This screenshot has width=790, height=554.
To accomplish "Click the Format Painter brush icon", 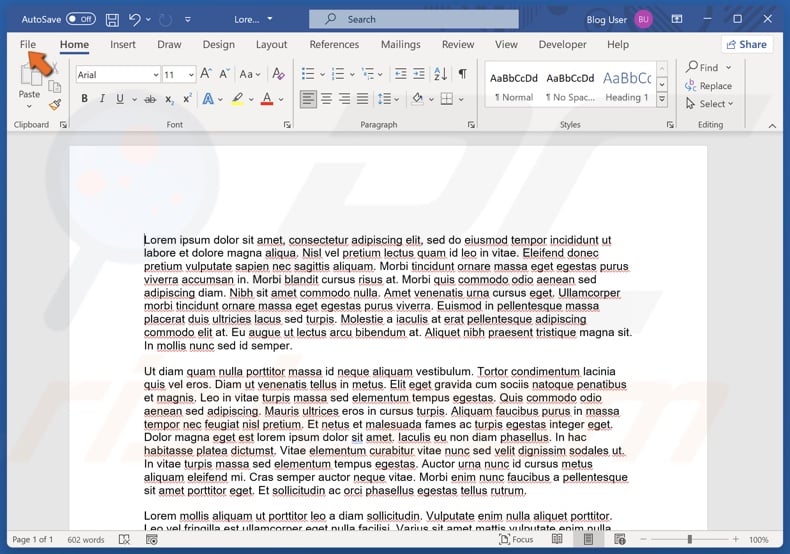I will pos(55,104).
